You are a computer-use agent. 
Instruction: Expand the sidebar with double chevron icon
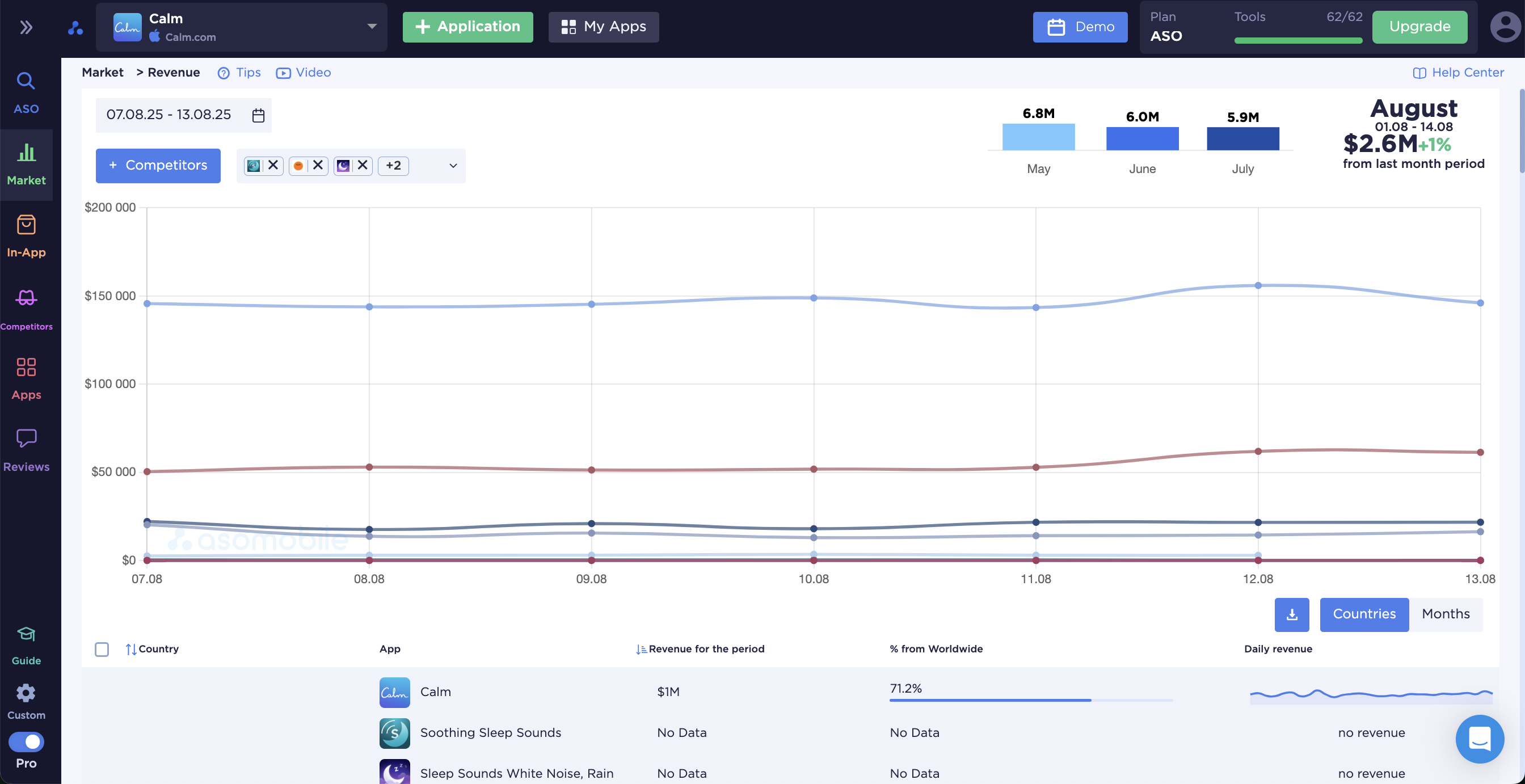(x=26, y=27)
